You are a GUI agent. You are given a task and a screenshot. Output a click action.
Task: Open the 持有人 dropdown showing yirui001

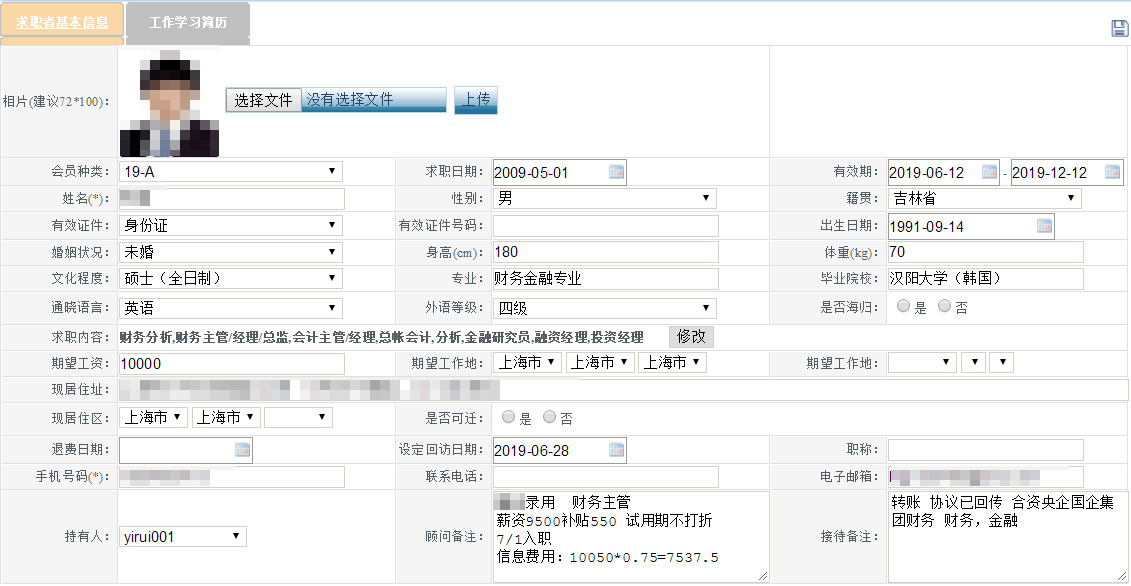point(182,537)
